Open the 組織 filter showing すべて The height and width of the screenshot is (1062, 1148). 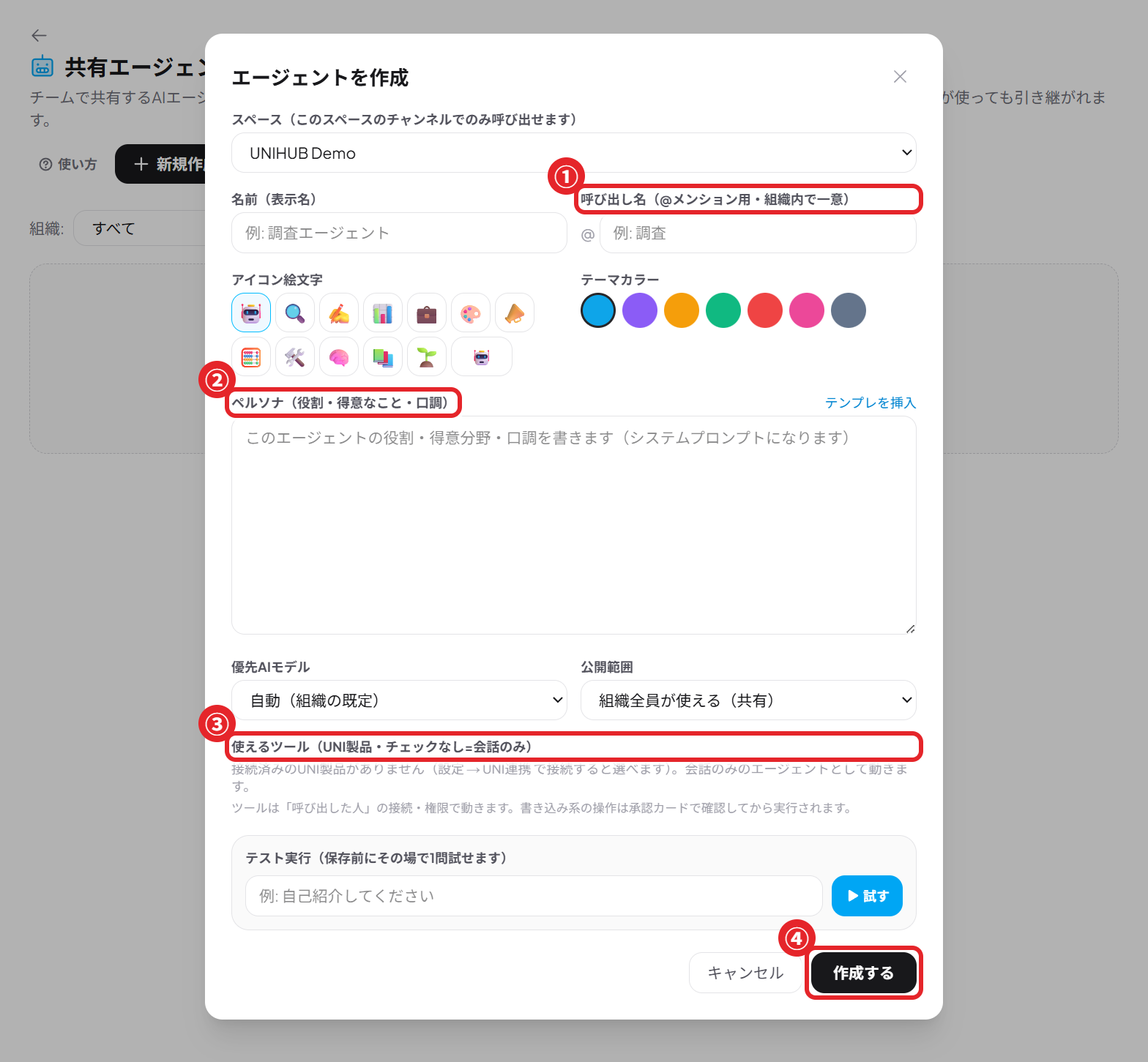click(139, 228)
